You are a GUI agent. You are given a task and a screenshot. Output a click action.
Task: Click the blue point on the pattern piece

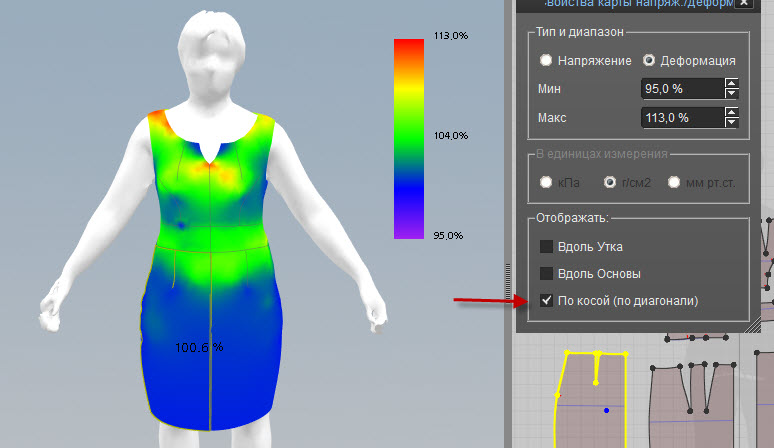(x=606, y=410)
